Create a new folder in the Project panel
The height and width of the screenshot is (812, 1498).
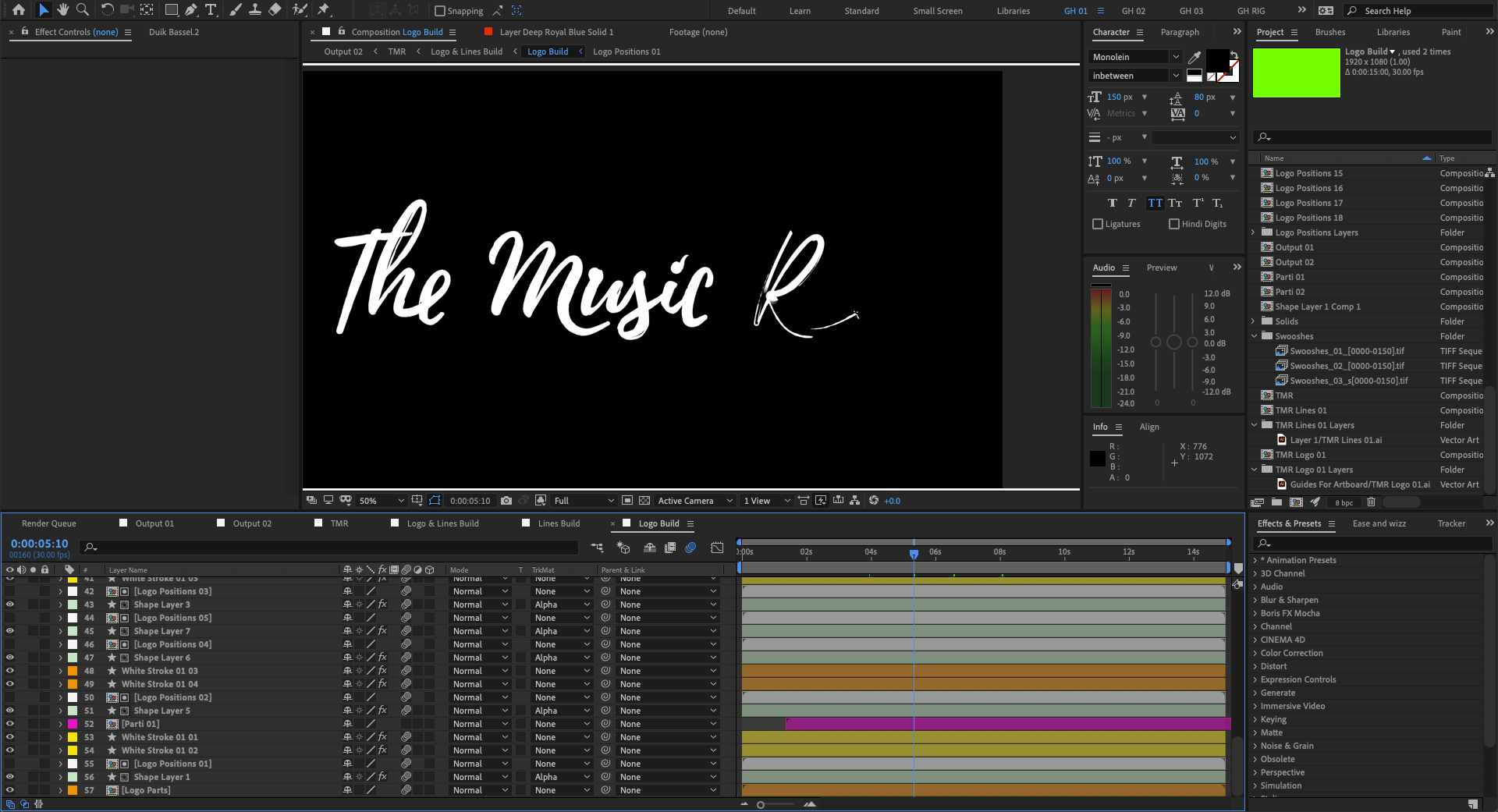1276,502
